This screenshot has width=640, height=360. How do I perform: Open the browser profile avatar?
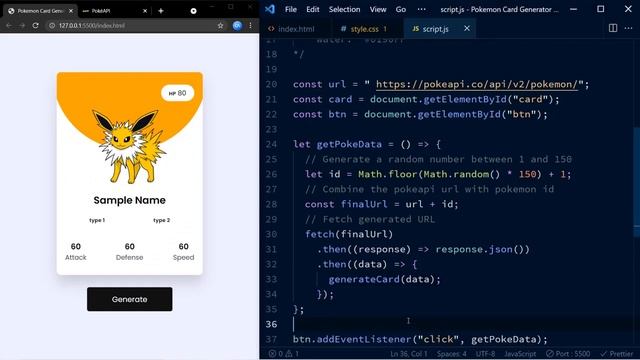pos(237,25)
